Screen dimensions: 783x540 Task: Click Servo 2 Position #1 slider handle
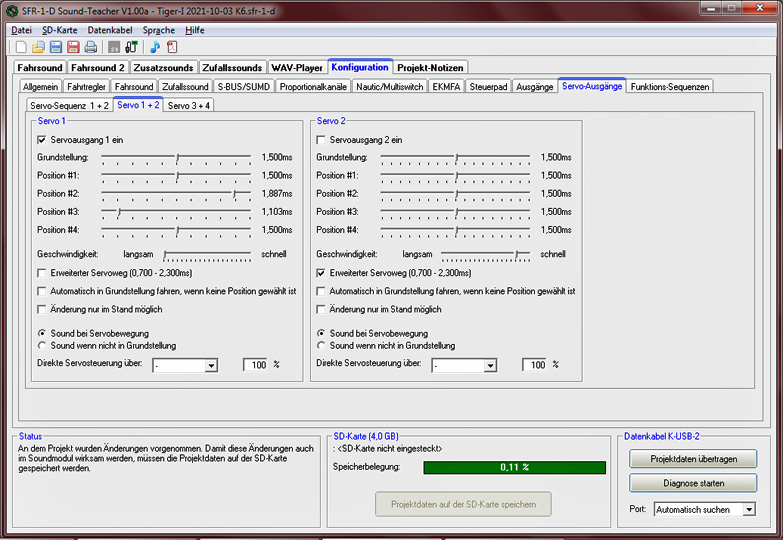[457, 176]
